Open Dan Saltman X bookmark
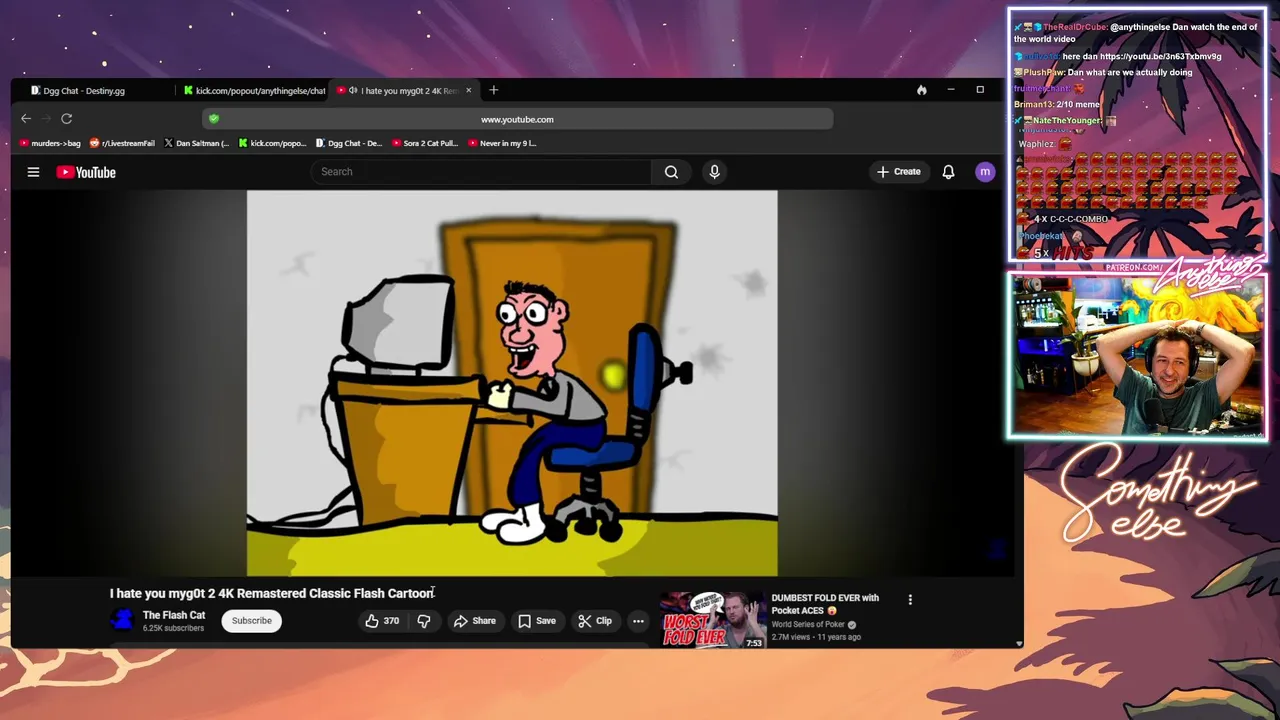Viewport: 1280px width, 720px height. click(197, 143)
